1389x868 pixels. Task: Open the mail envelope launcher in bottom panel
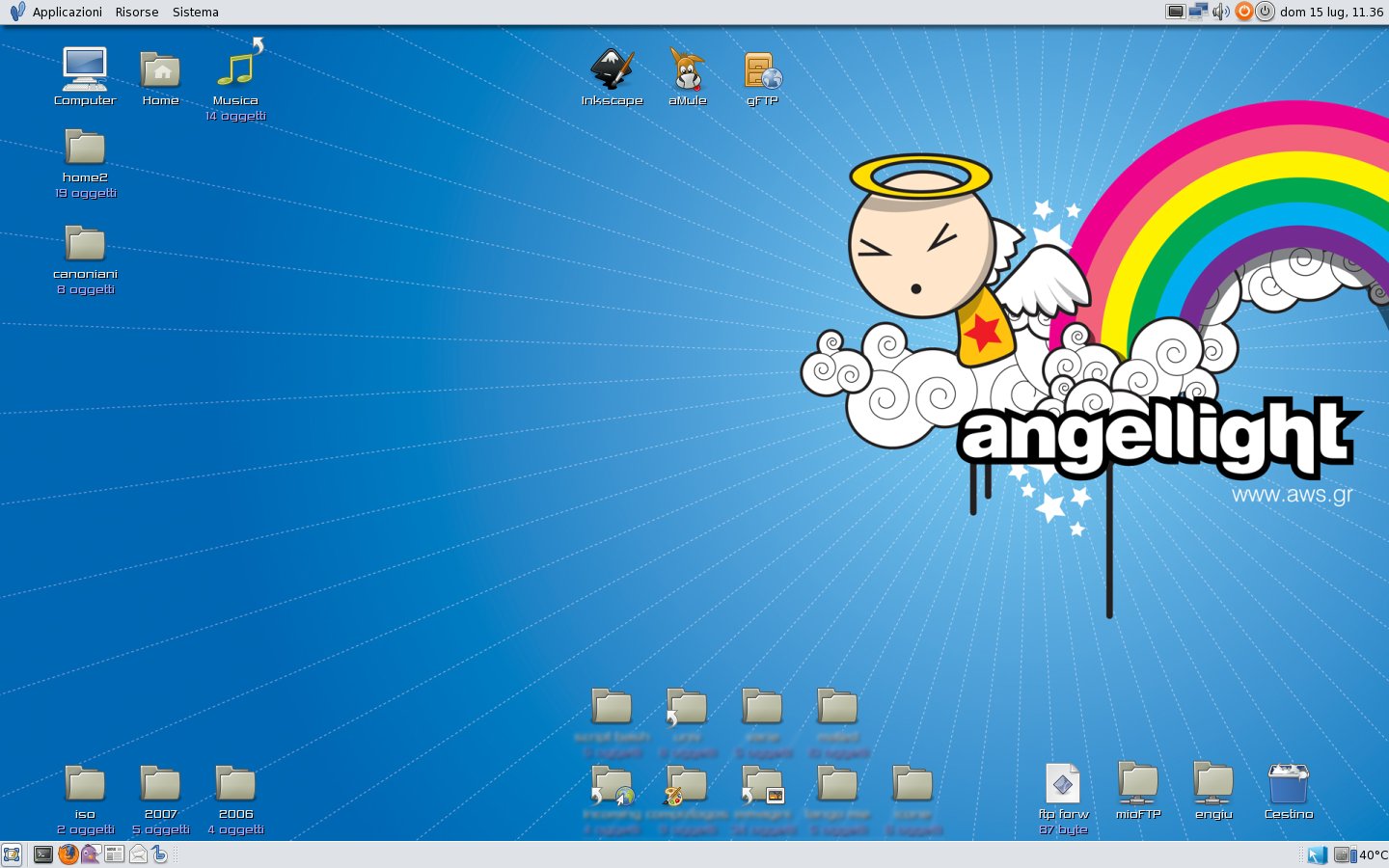[138, 854]
